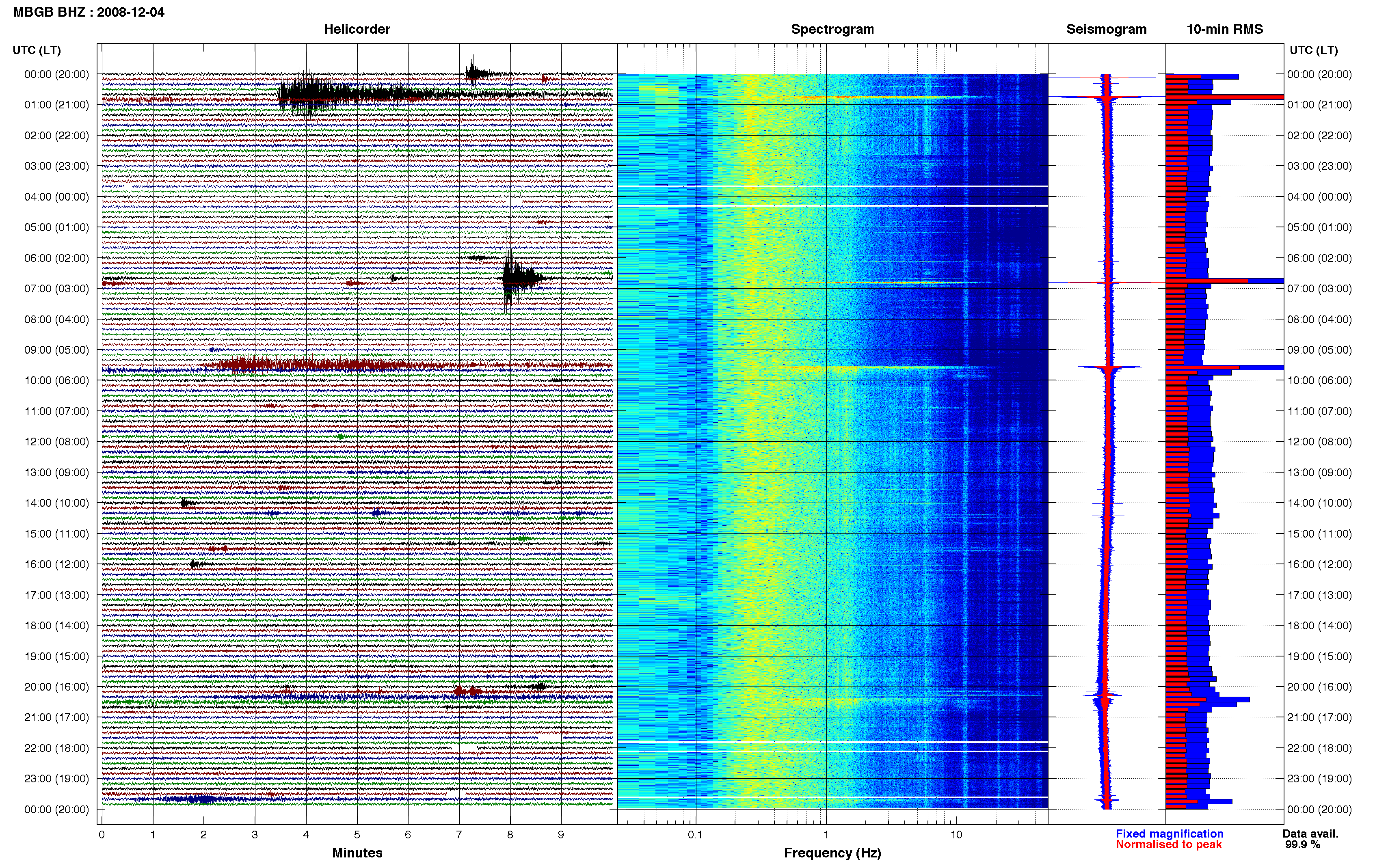Click the left 08:00 (04:00) time label

(x=56, y=319)
